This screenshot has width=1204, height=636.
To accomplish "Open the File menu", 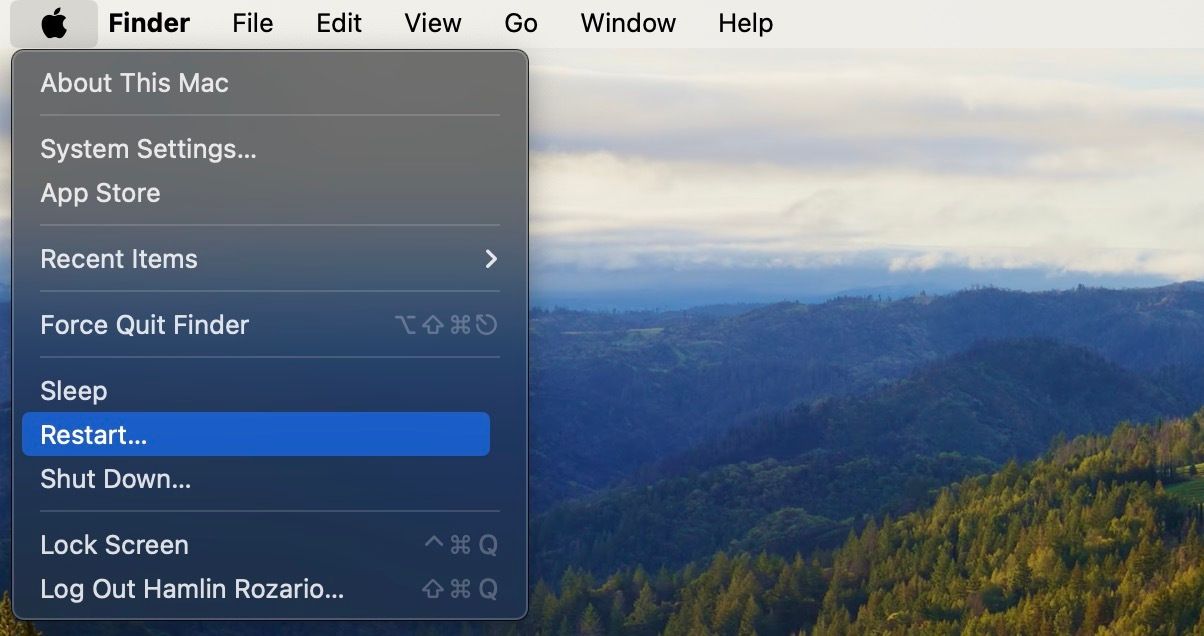I will point(251,22).
